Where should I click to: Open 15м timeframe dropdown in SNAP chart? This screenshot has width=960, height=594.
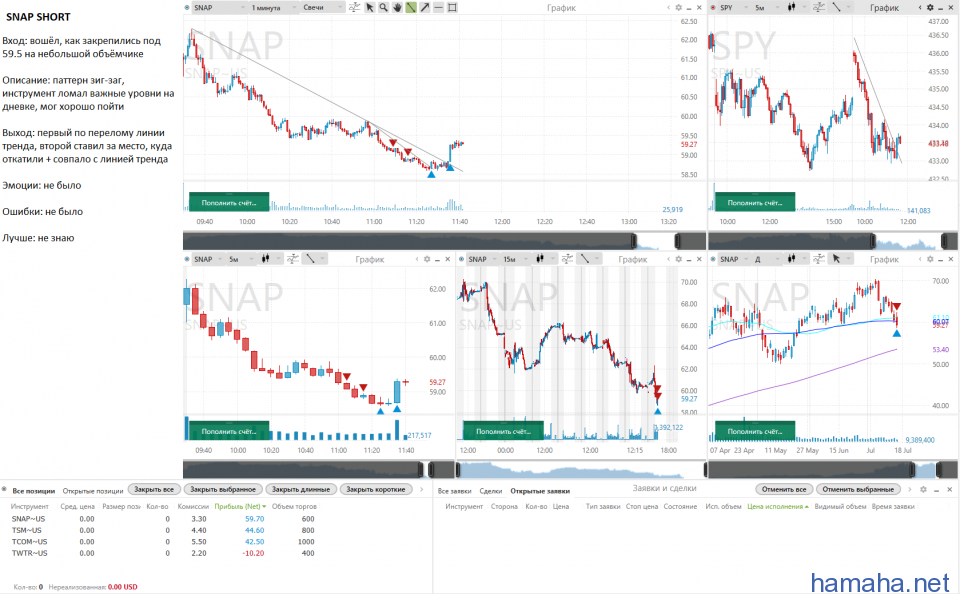pyautogui.click(x=516, y=259)
